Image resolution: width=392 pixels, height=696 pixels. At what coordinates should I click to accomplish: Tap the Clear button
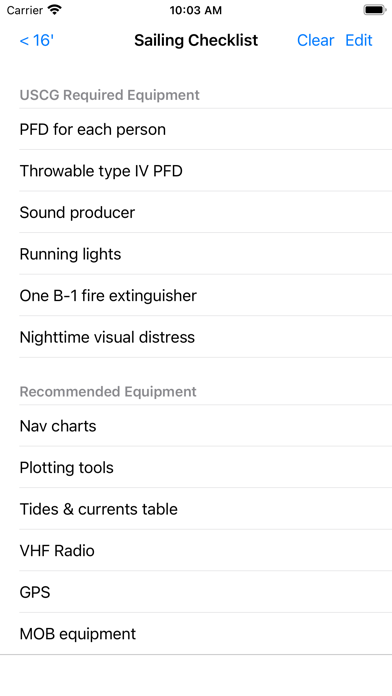[315, 40]
